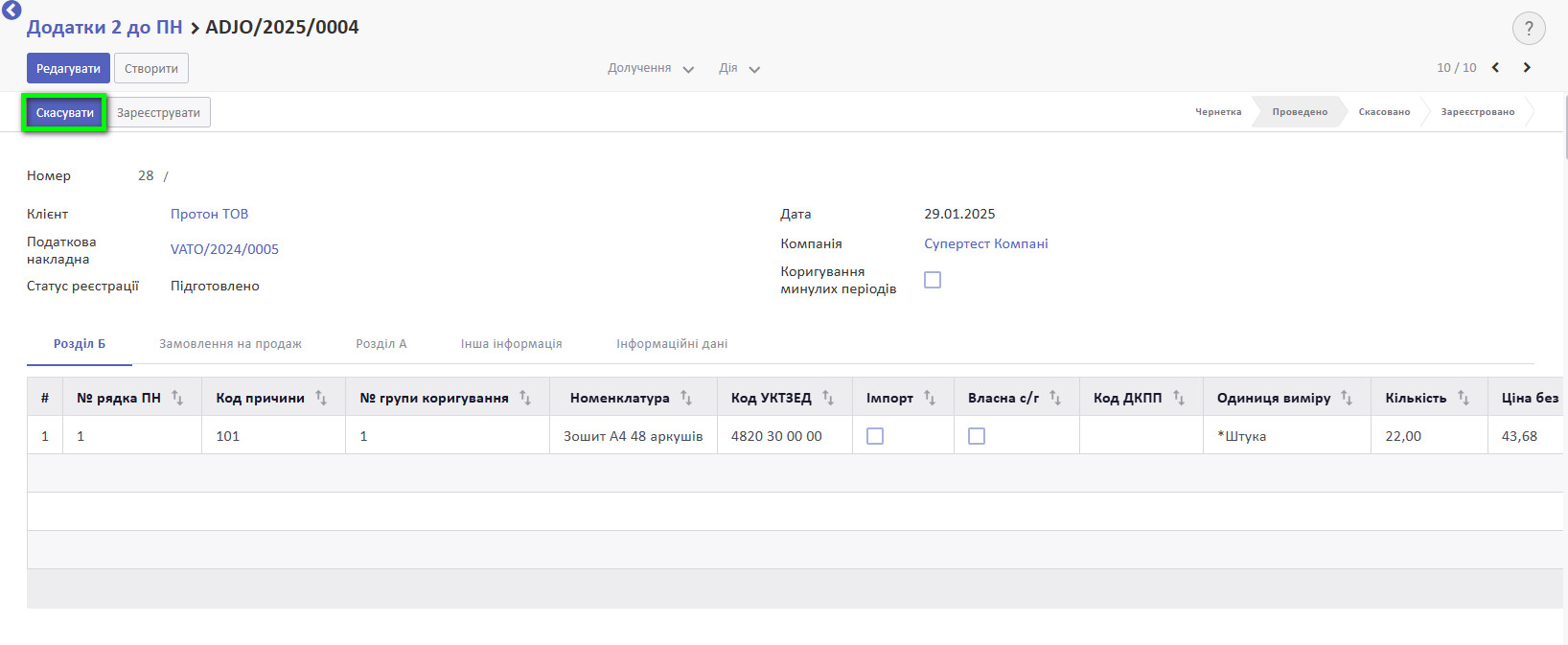Sort by Номенклатура column icon
This screenshot has height=645, width=1568.
tap(686, 398)
